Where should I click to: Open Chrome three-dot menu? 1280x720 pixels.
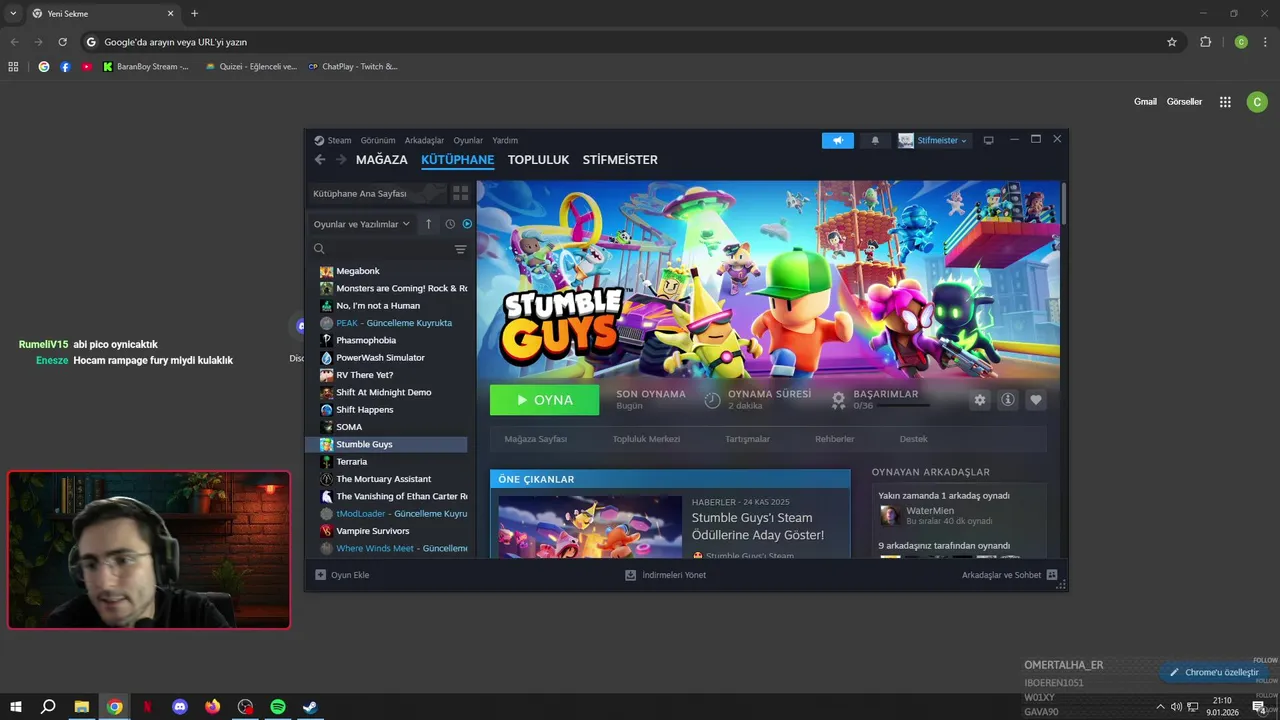click(x=1266, y=42)
